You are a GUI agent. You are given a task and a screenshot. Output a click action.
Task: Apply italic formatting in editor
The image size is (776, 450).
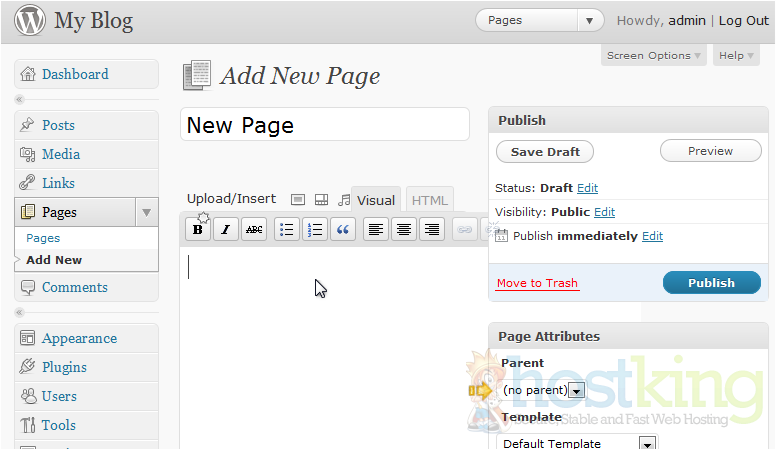point(226,230)
